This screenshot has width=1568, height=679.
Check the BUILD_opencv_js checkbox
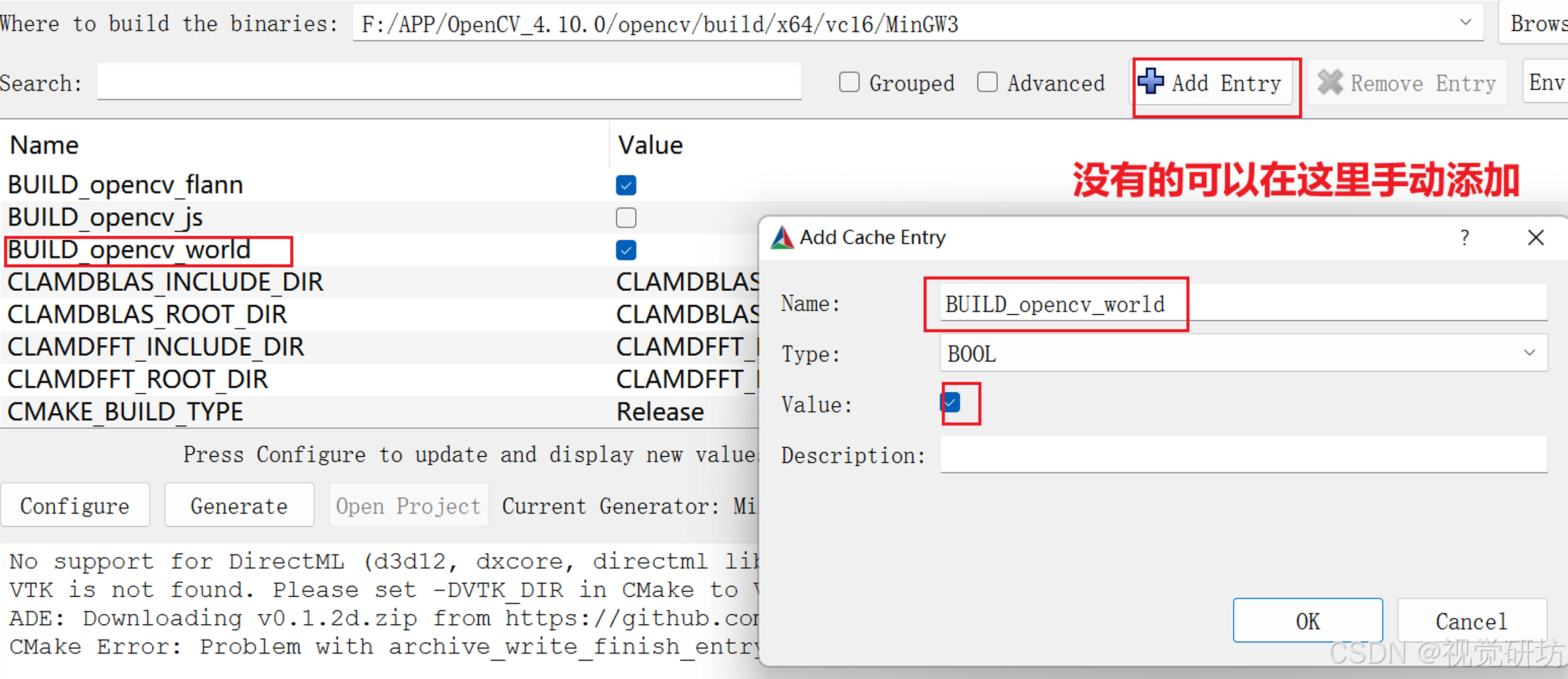[626, 217]
